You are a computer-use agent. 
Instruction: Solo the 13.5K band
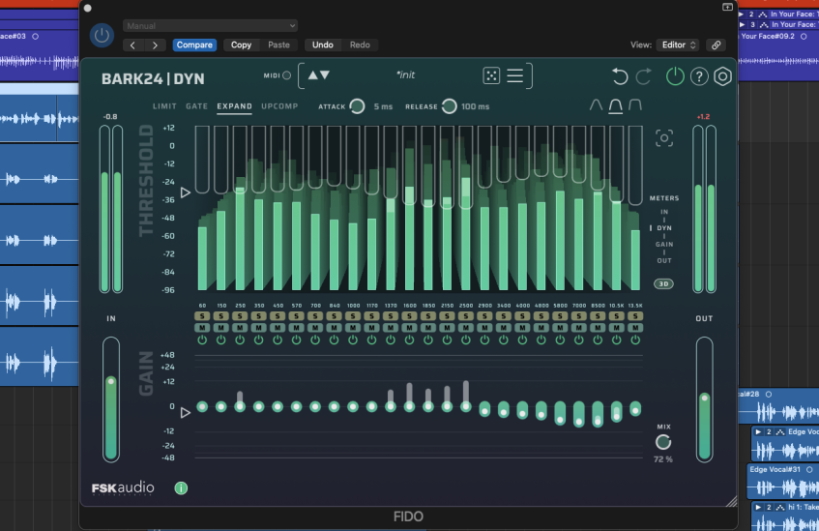[x=635, y=316]
